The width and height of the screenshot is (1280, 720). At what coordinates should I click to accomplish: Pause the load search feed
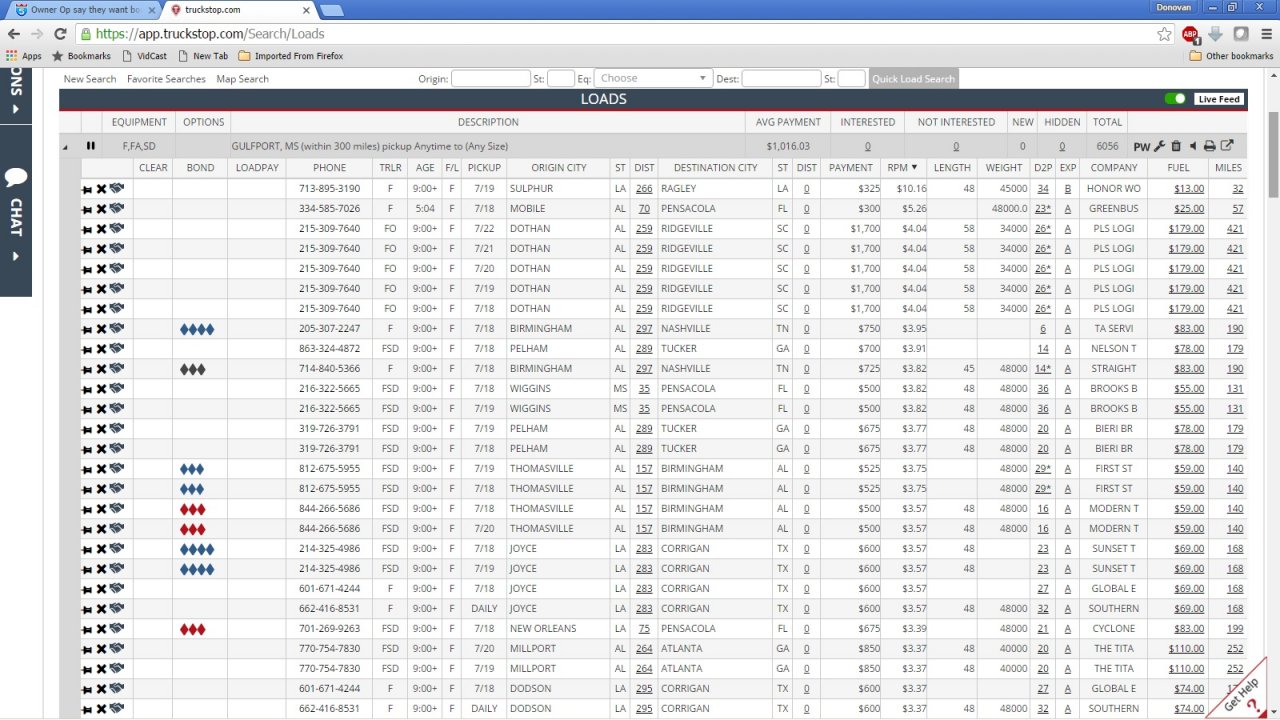(90, 146)
